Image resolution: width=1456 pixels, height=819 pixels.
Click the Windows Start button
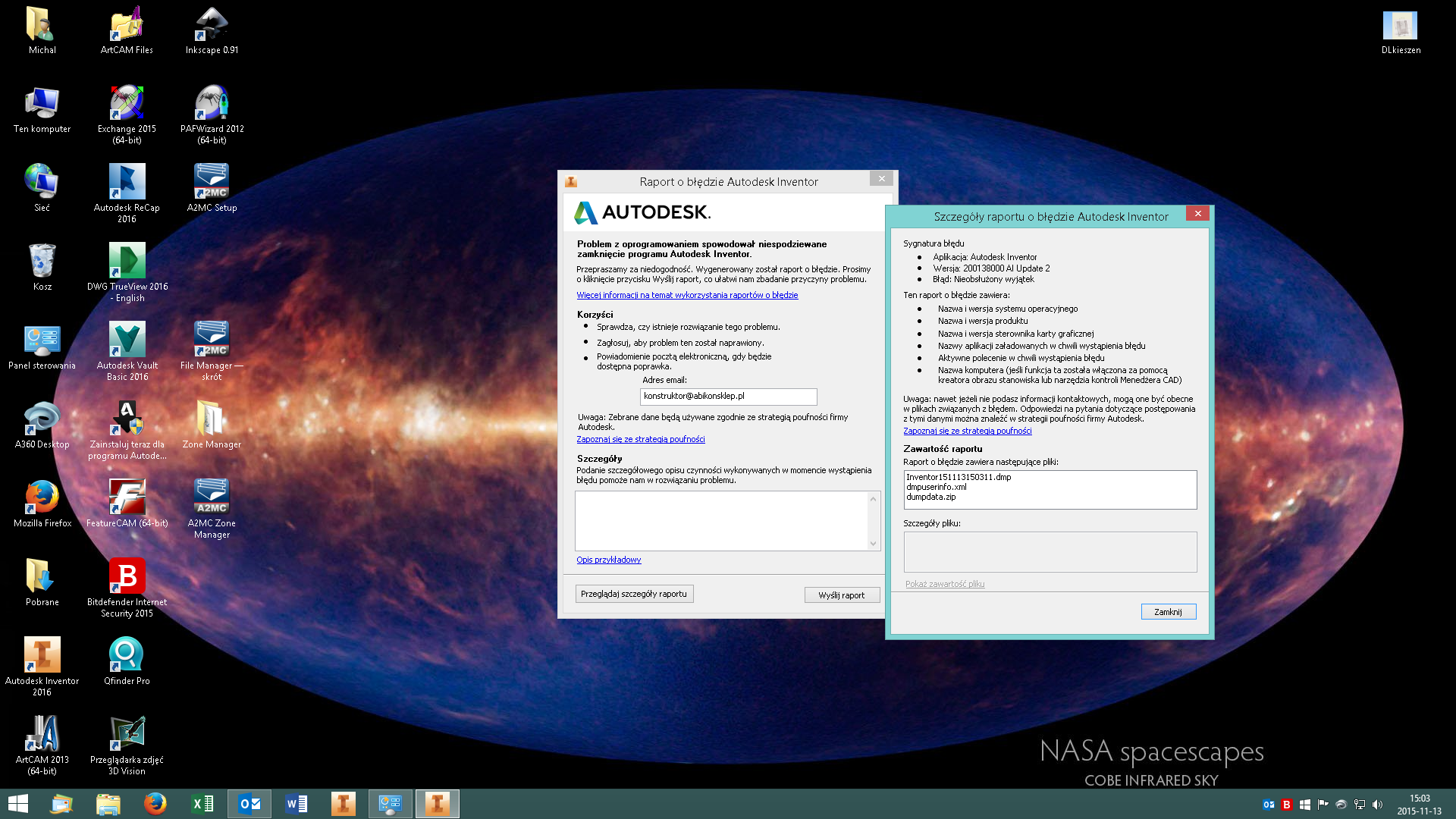(x=17, y=804)
